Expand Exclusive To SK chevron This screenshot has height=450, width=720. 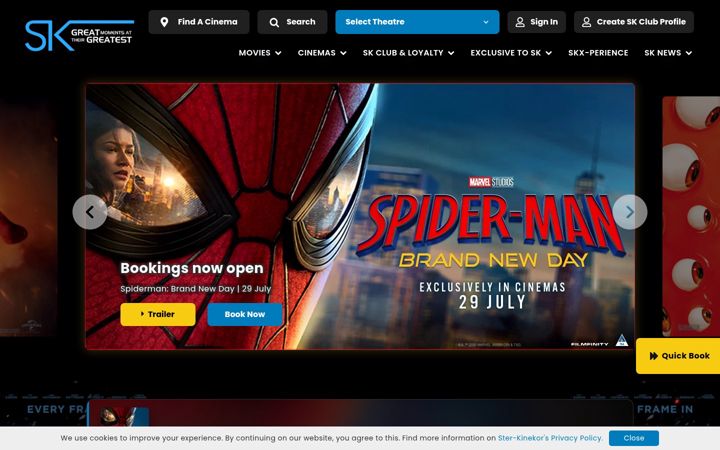(x=548, y=53)
